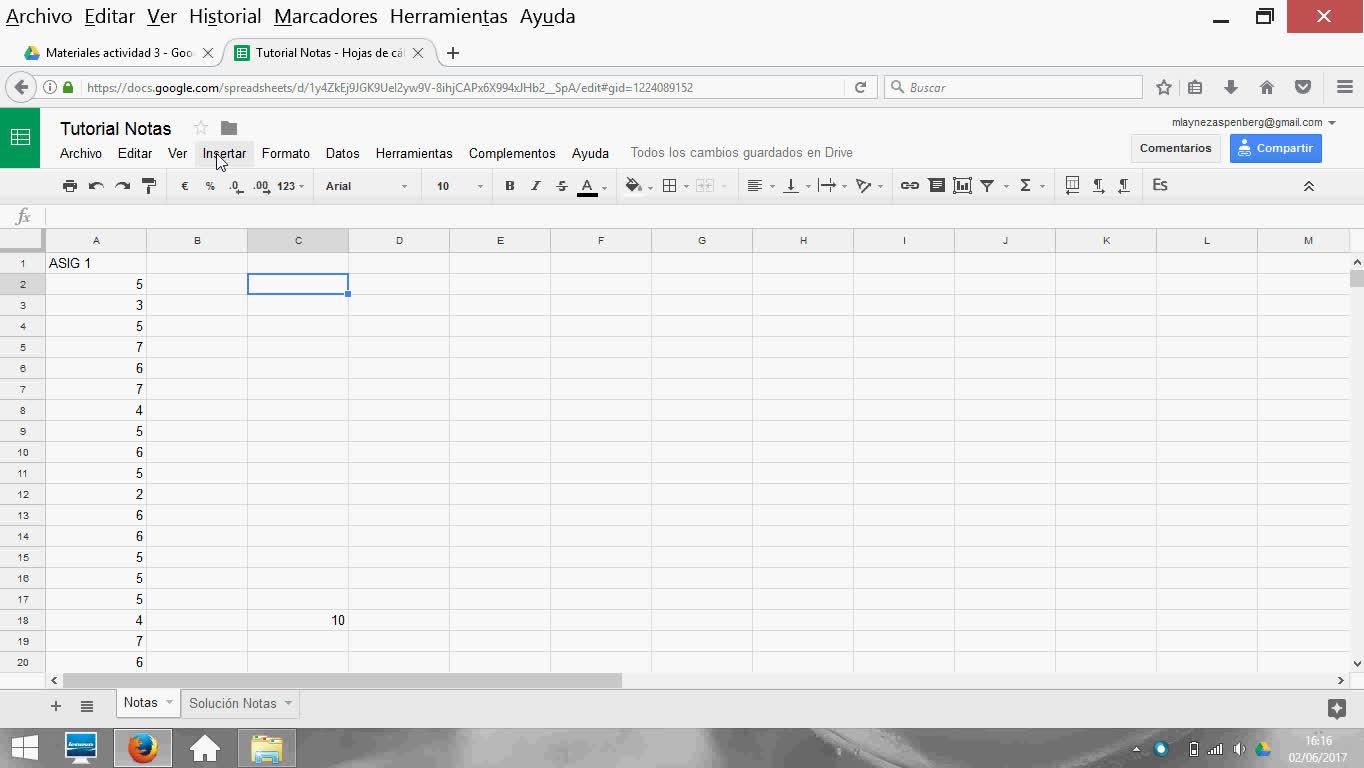Toggle the filter on the sheet
Image resolution: width=1364 pixels, height=768 pixels.
[x=987, y=186]
